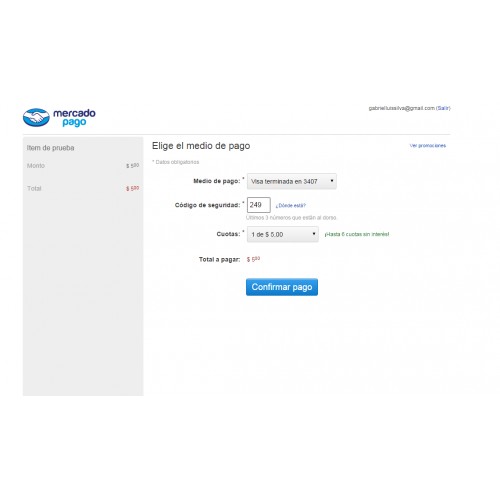Click the Mercado Pago handshake logo

36,117
